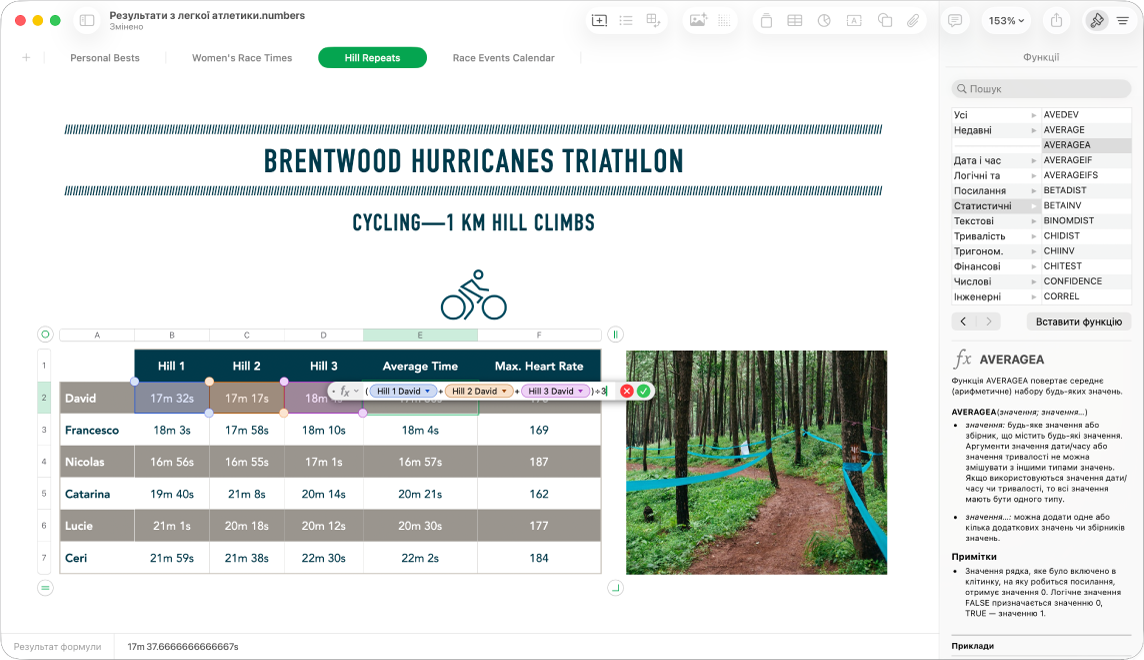
Task: Switch to the Personal Bests sheet tab
Action: coord(104,58)
